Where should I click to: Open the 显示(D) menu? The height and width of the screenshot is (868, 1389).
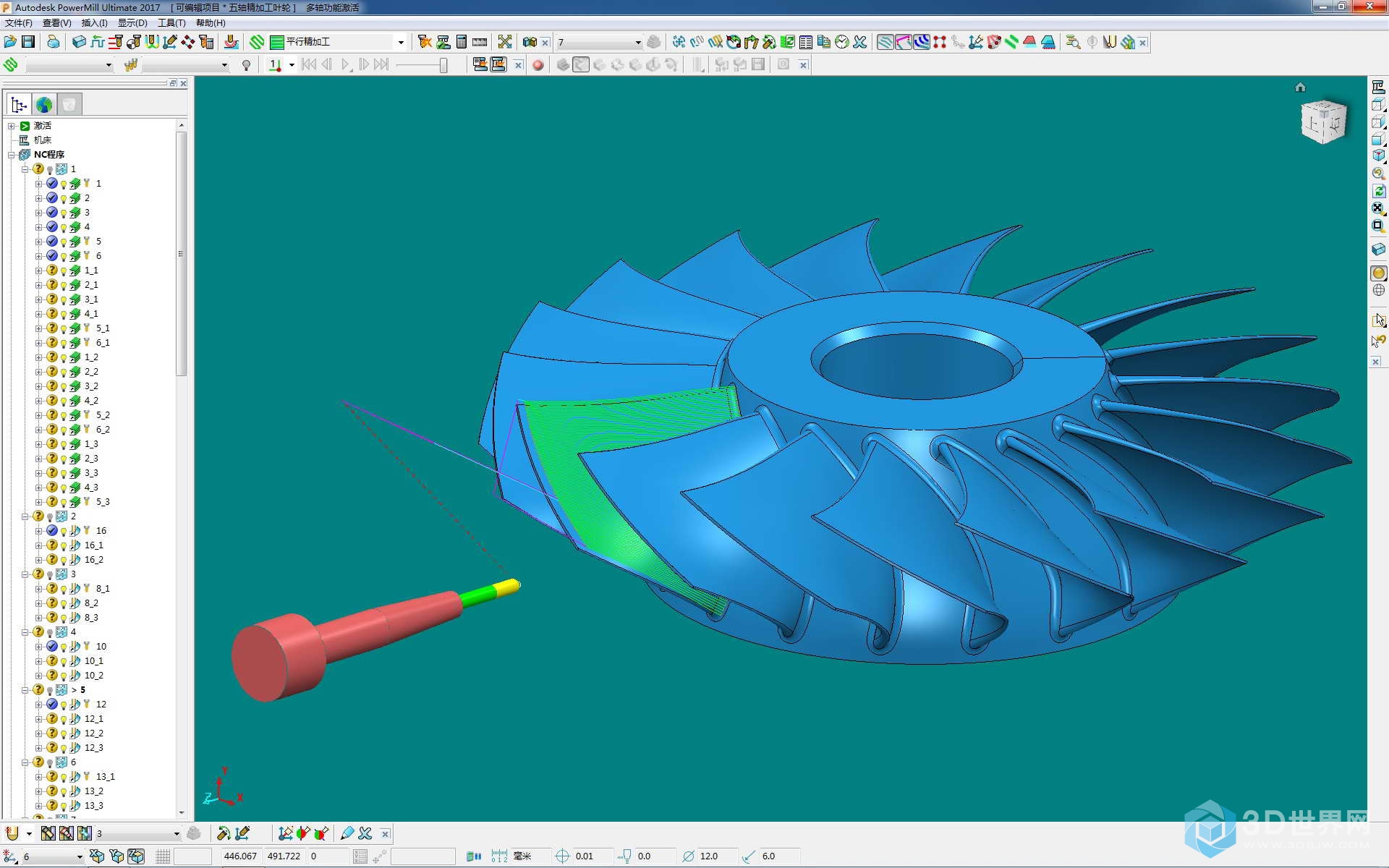tap(132, 23)
